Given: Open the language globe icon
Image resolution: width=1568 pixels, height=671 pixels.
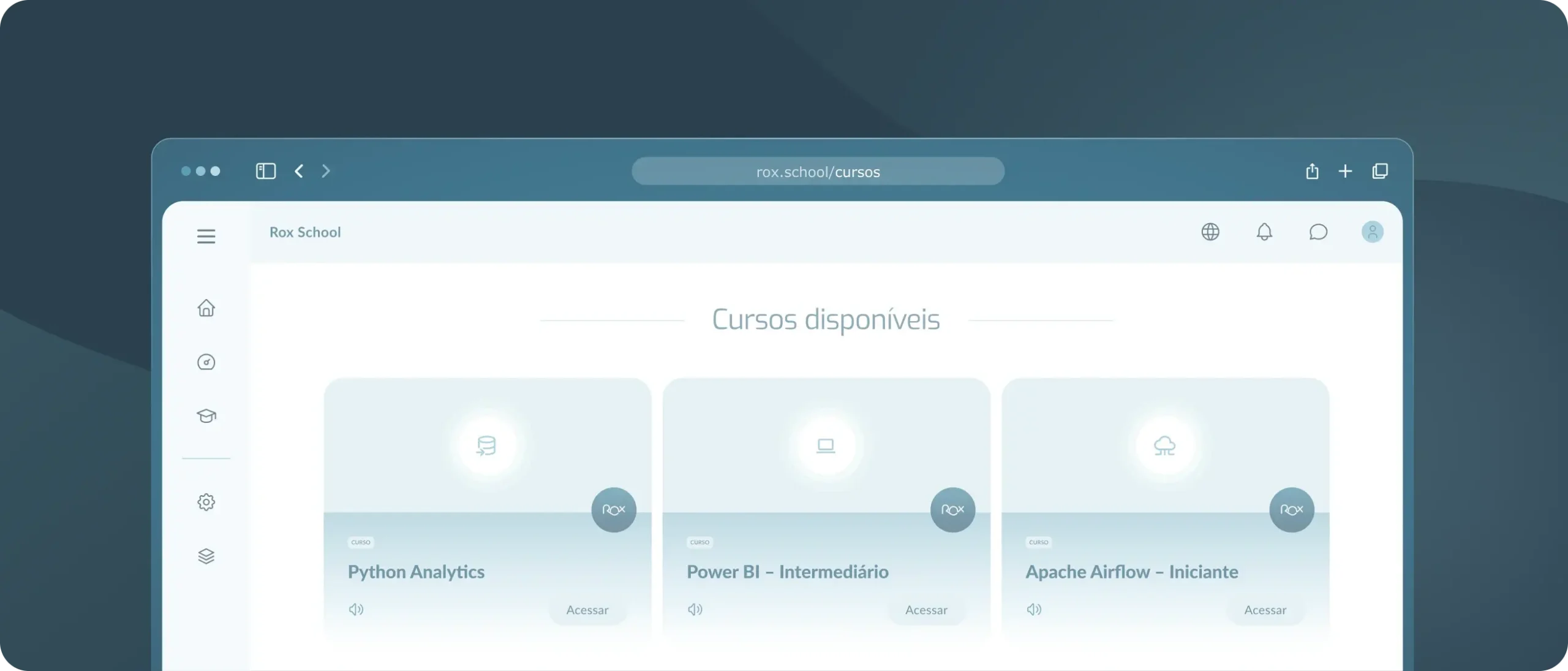Looking at the screenshot, I should (1211, 232).
